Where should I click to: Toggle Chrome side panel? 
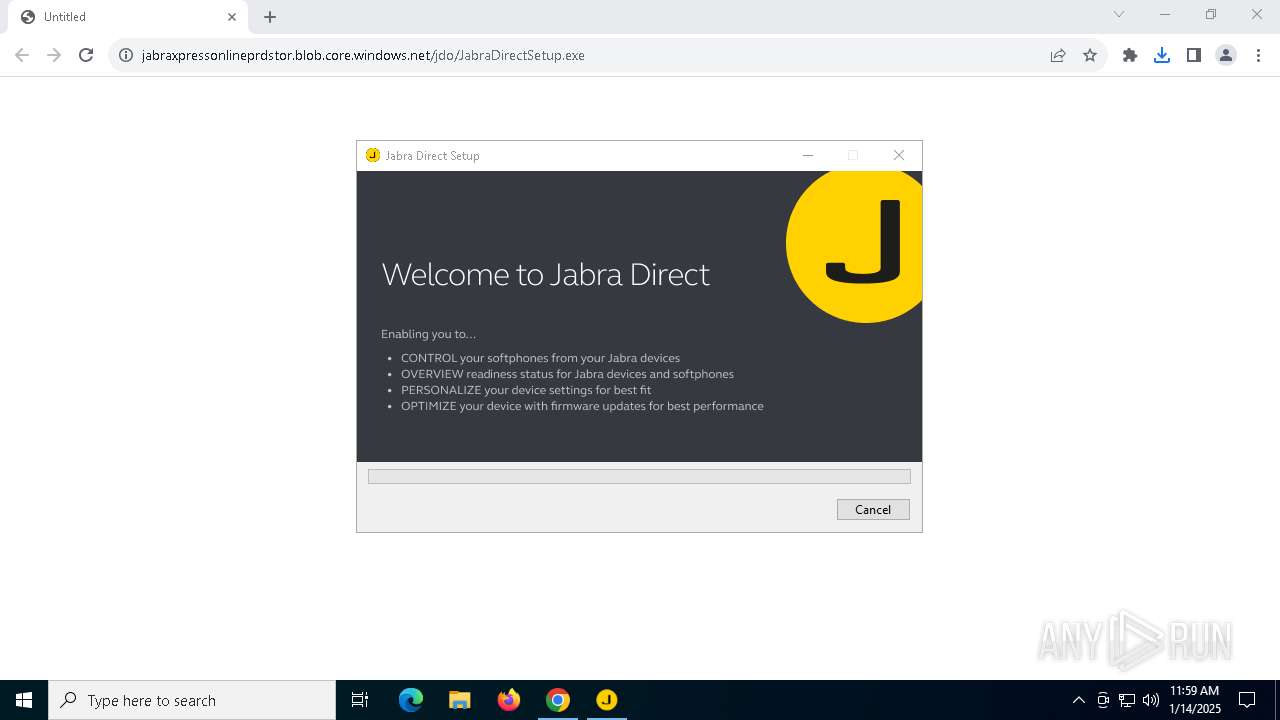click(x=1194, y=55)
